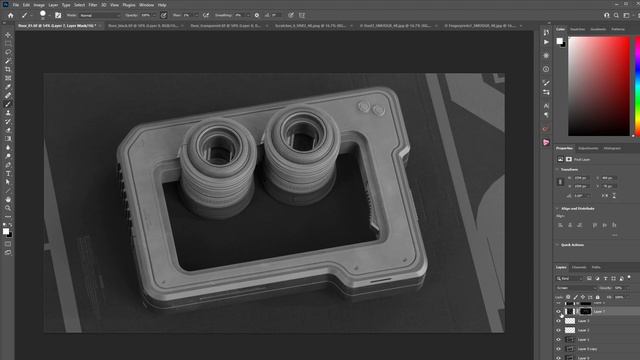The image size is (640, 360).
Task: Select the Lasso tool
Action: [x=8, y=52]
